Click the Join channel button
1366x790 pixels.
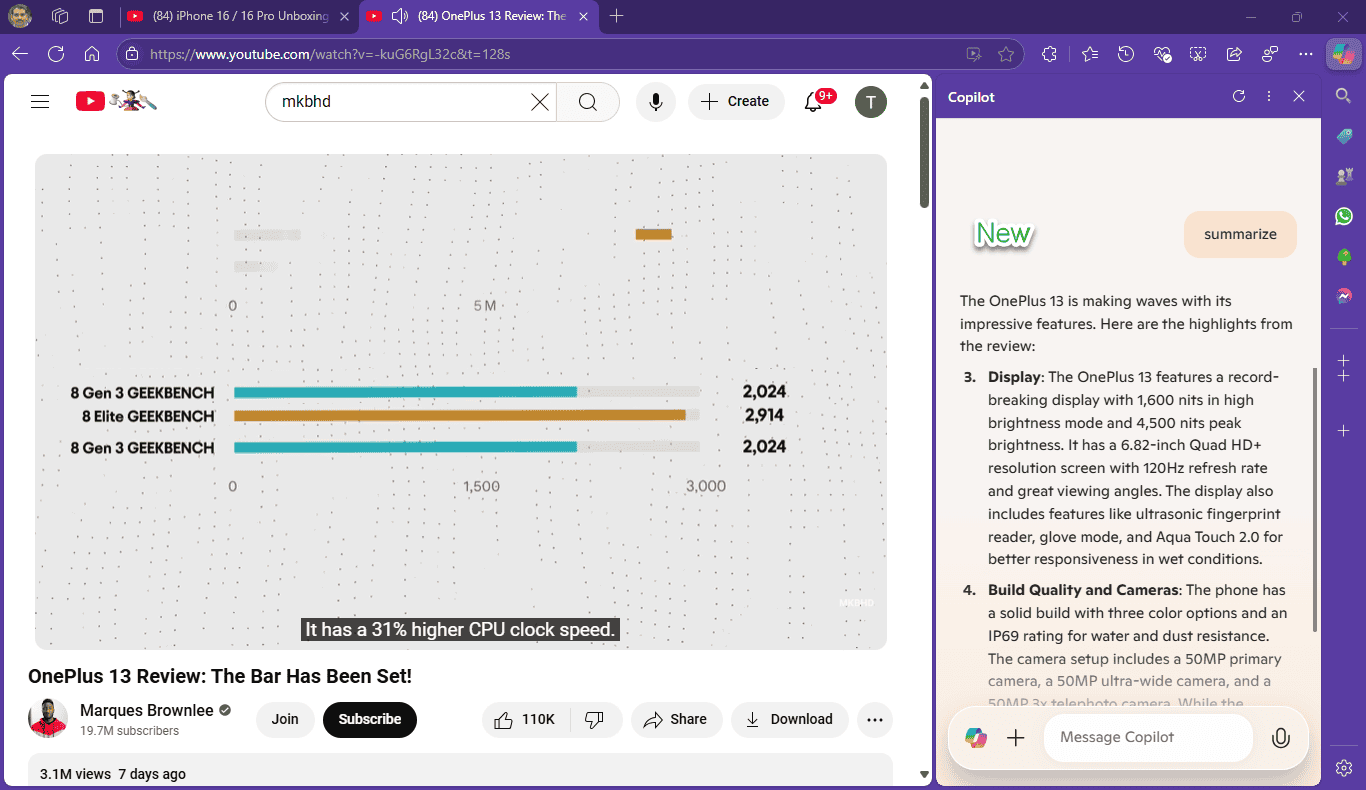[x=285, y=719]
